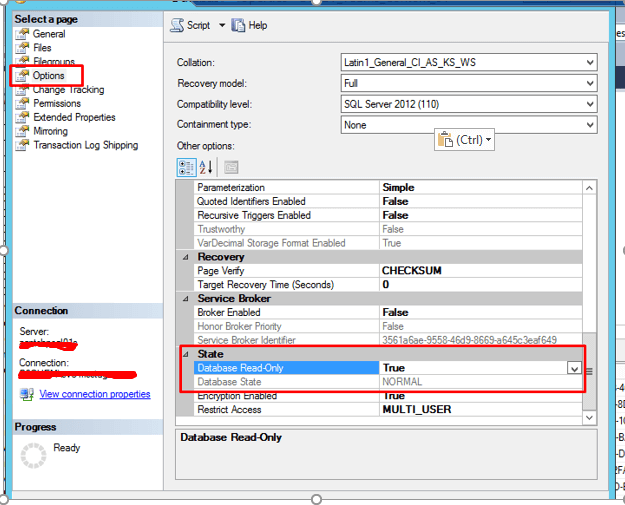Open the Containment type dropdown
This screenshot has width=625, height=505.
pyautogui.click(x=590, y=125)
